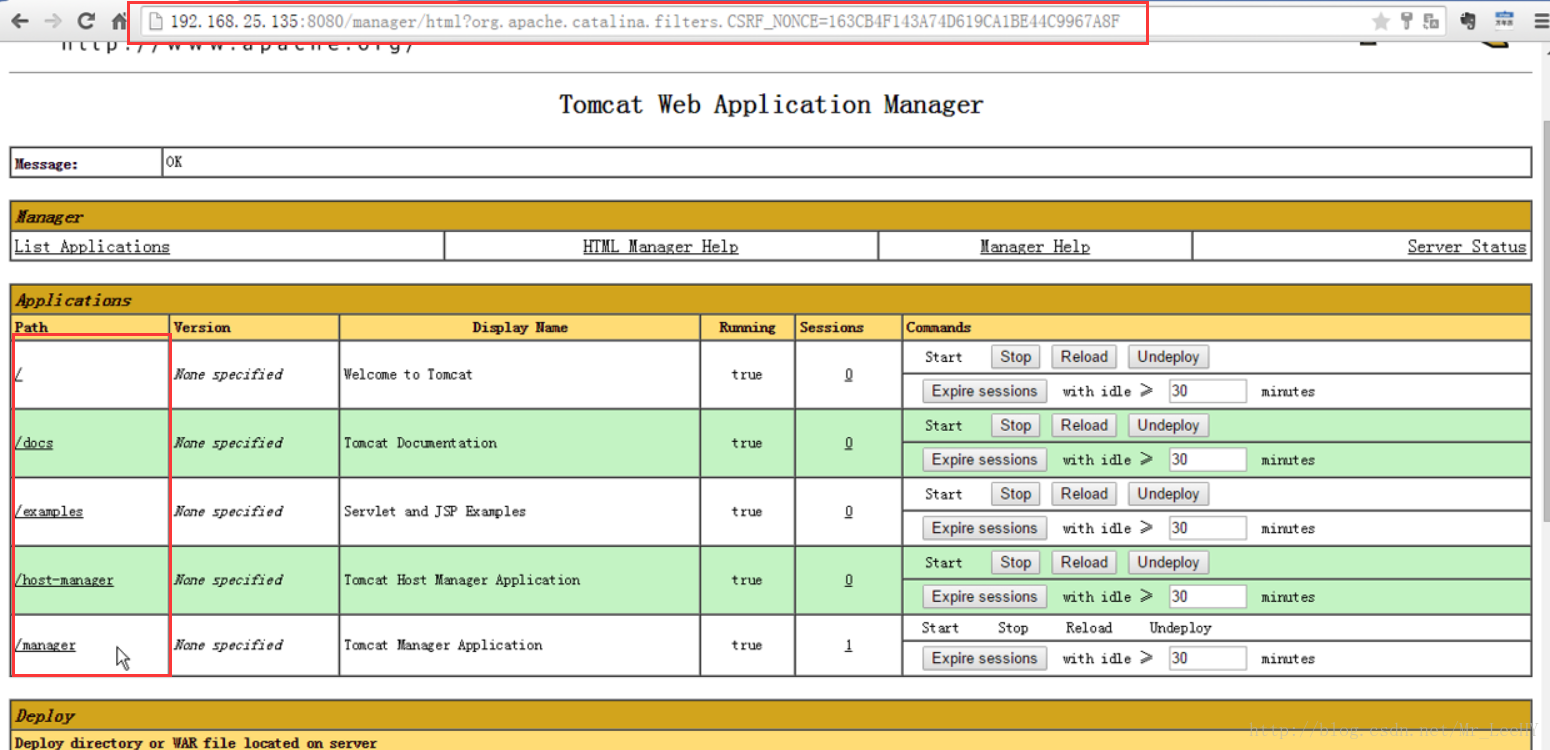The height and width of the screenshot is (750, 1550).
Task: Click the 'Servlet and JSP Examples' display name
Action: pyautogui.click(x=434, y=511)
